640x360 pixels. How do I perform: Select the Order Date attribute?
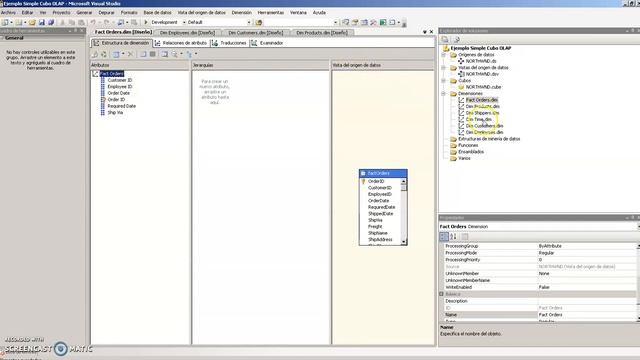coord(118,93)
